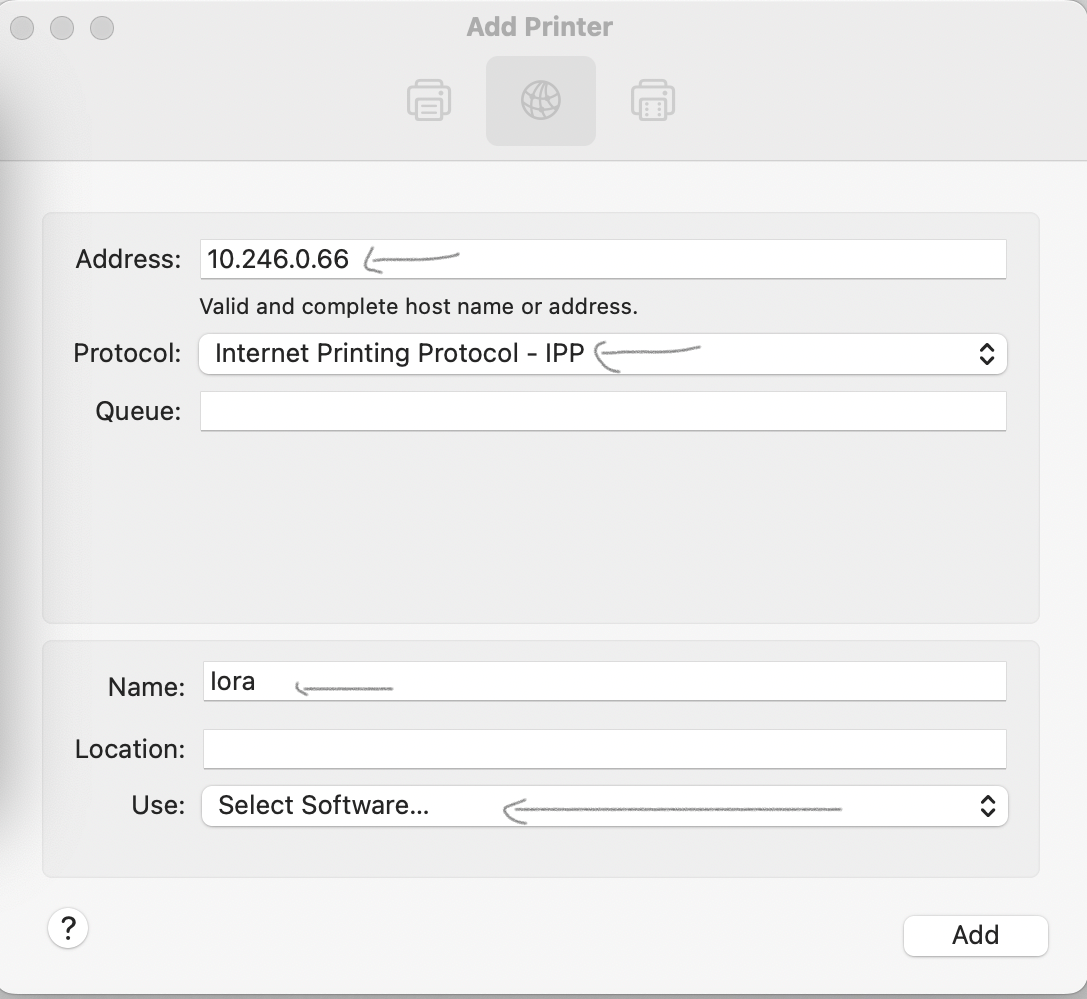This screenshot has width=1087, height=999.
Task: Click the chevron arrows on Protocol menu
Action: coord(986,354)
